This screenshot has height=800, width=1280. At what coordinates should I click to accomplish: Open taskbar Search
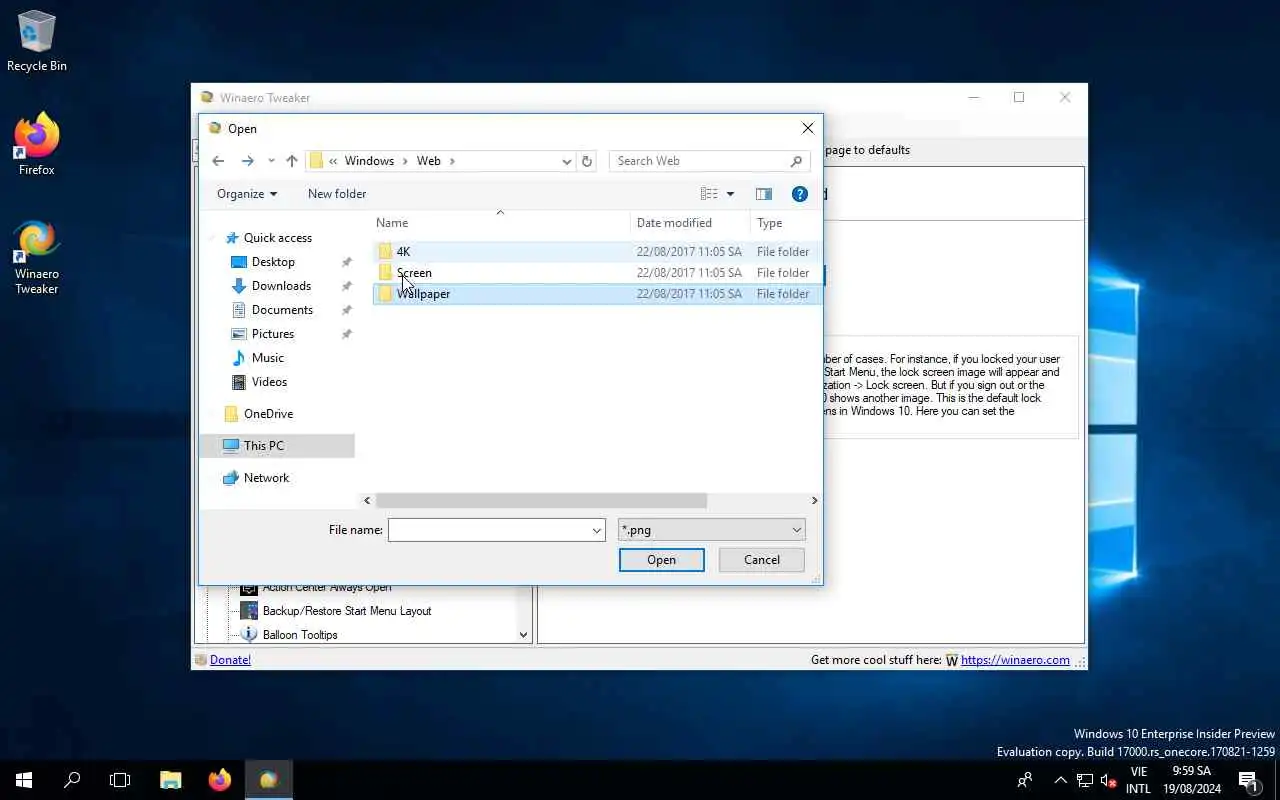pos(72,780)
